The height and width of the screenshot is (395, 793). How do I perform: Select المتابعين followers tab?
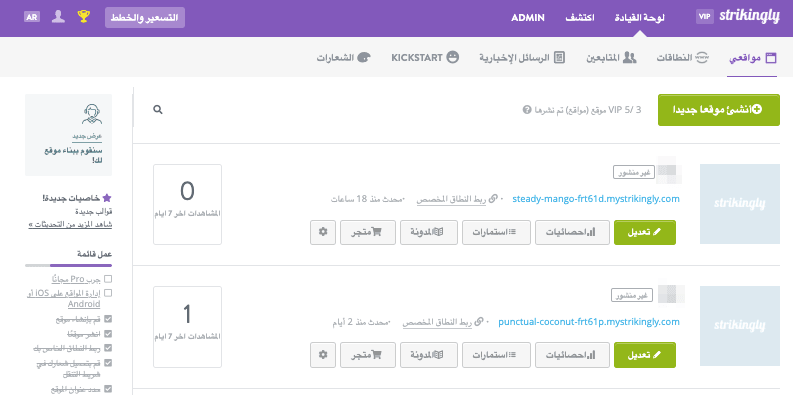pyautogui.click(x=611, y=58)
